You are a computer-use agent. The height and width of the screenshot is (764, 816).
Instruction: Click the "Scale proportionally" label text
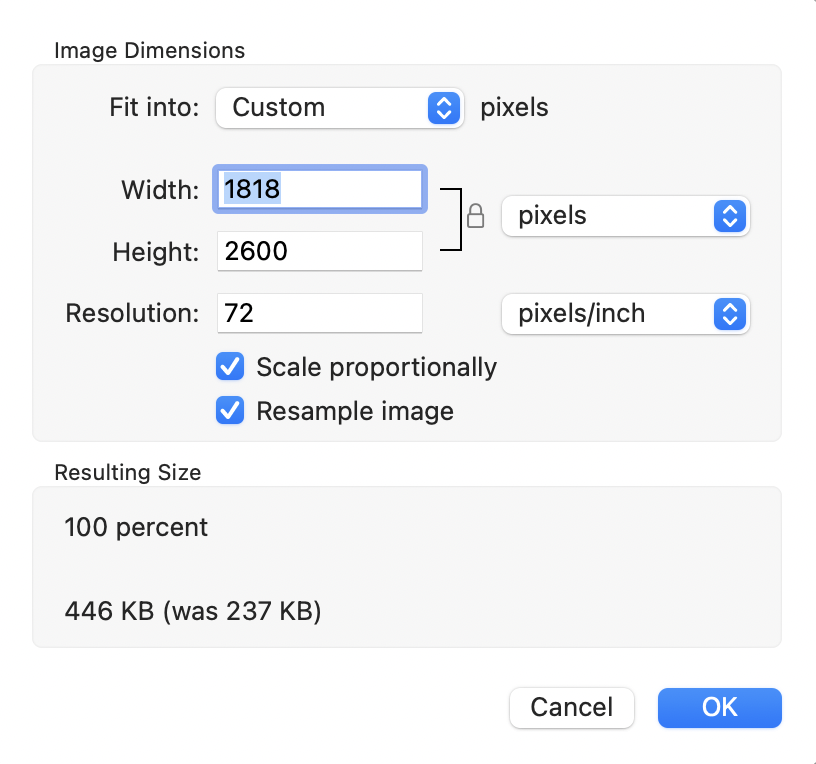tap(376, 367)
